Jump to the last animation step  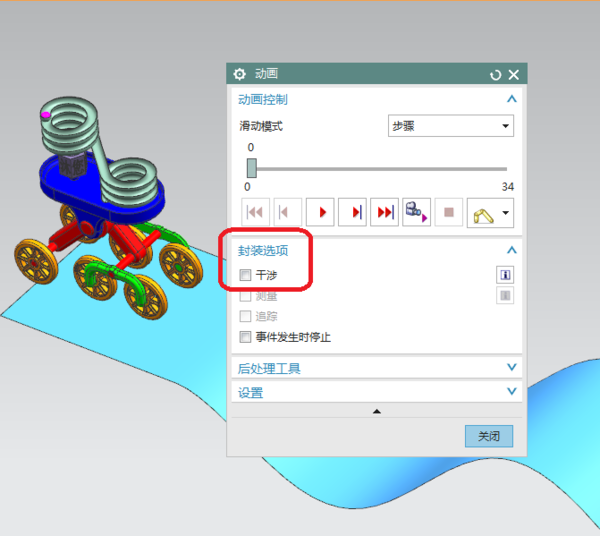tap(385, 212)
